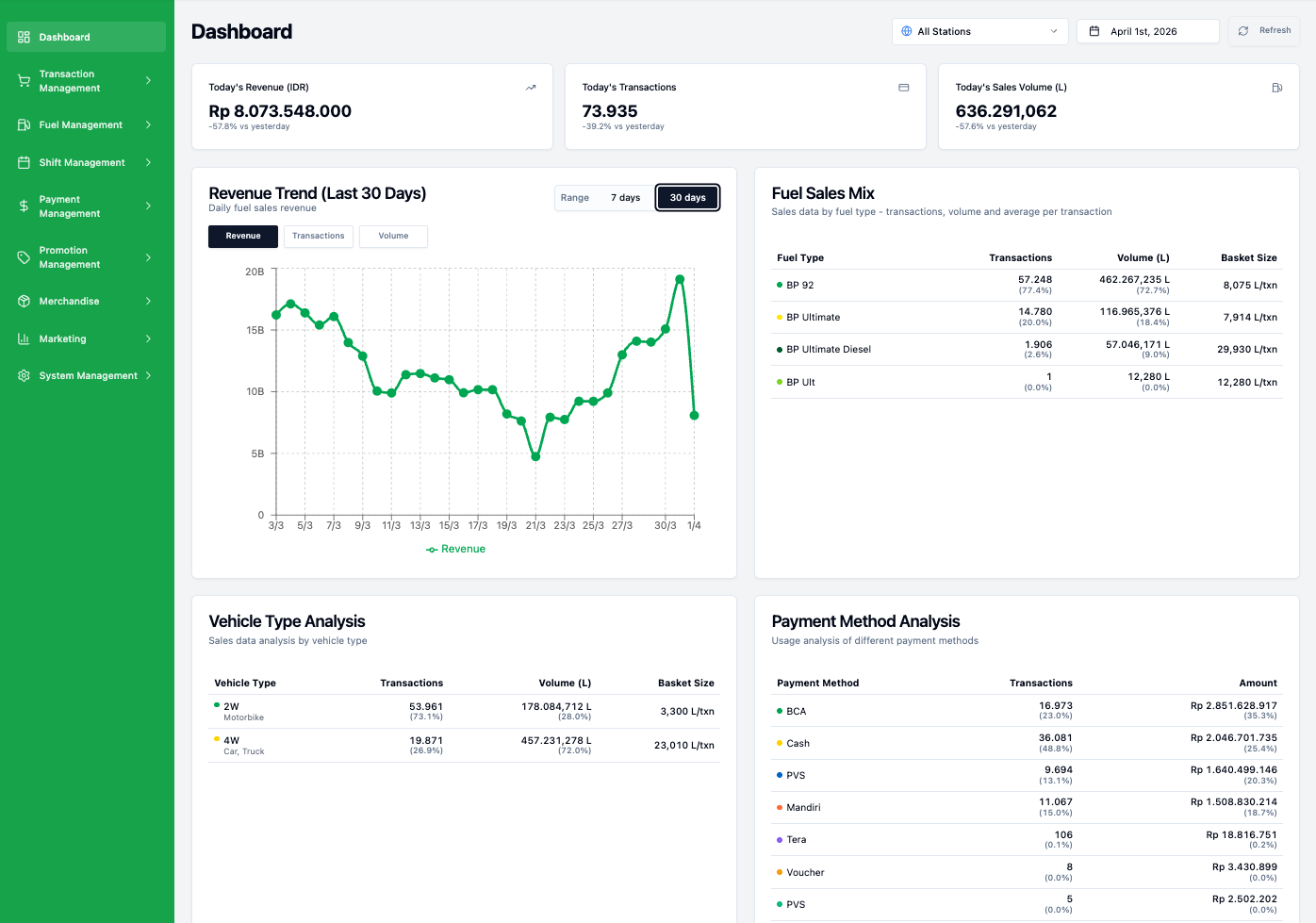Open Dashboard in the sidebar menu
The width and height of the screenshot is (1316, 923).
click(86, 37)
